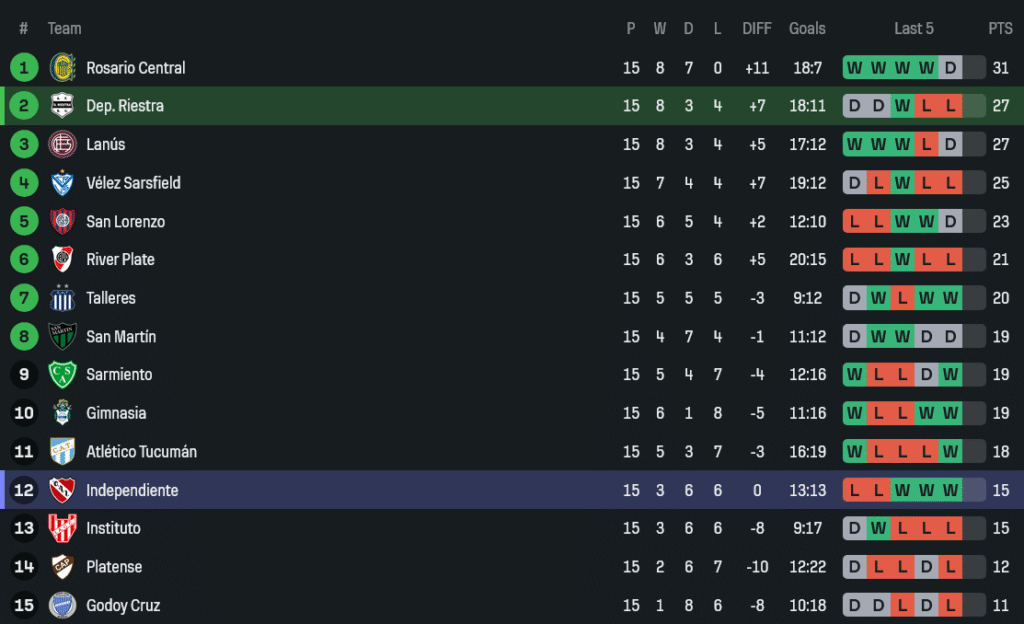Click the Goals column header
The image size is (1024, 624).
[x=806, y=29]
